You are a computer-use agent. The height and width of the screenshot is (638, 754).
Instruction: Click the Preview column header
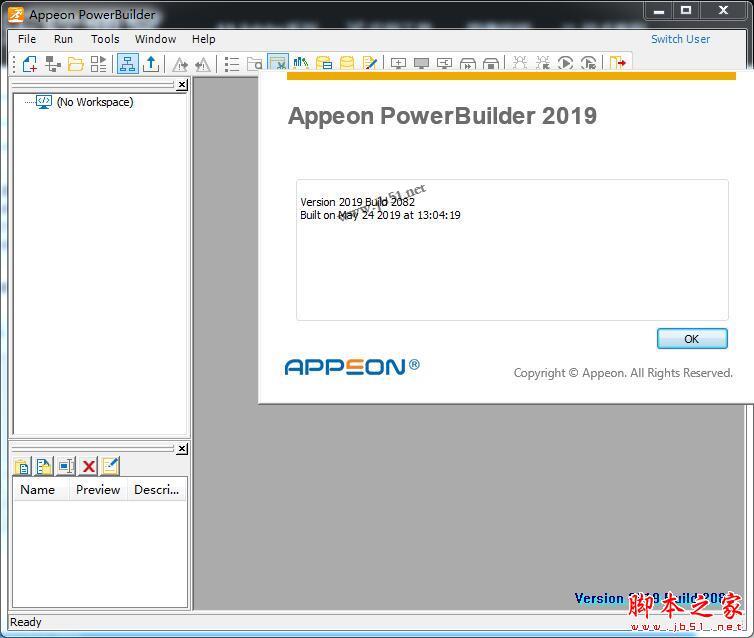tap(98, 489)
